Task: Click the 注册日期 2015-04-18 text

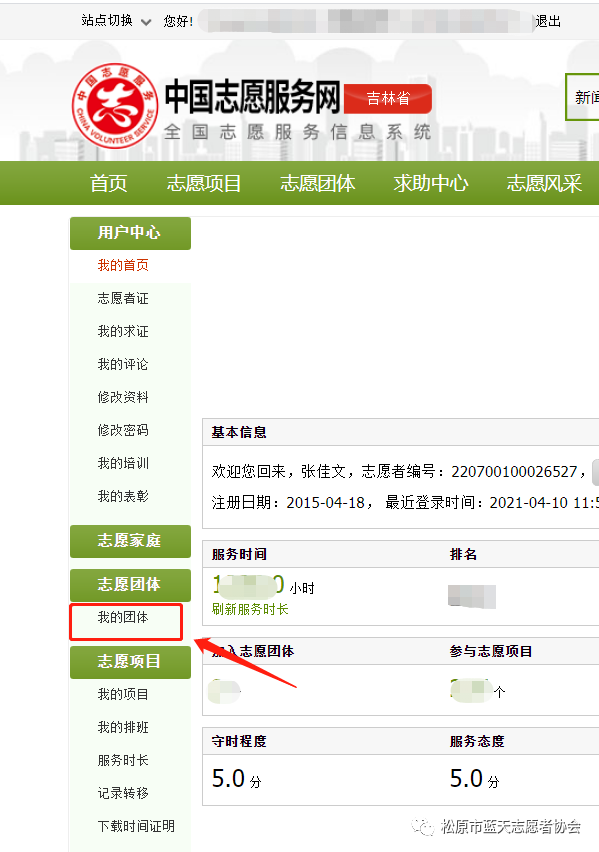Action: [288, 503]
